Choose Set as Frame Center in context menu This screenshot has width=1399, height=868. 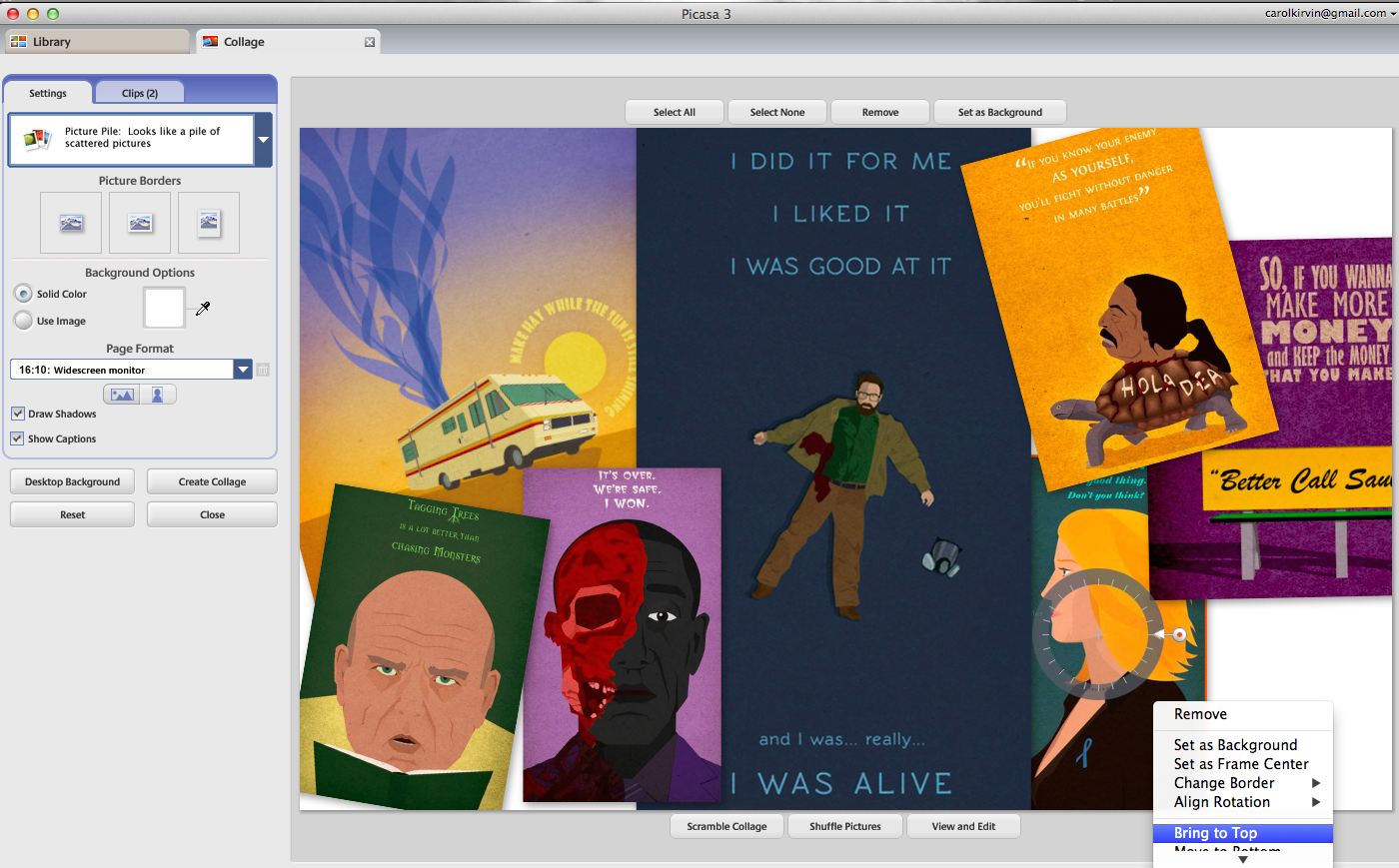click(x=1243, y=764)
